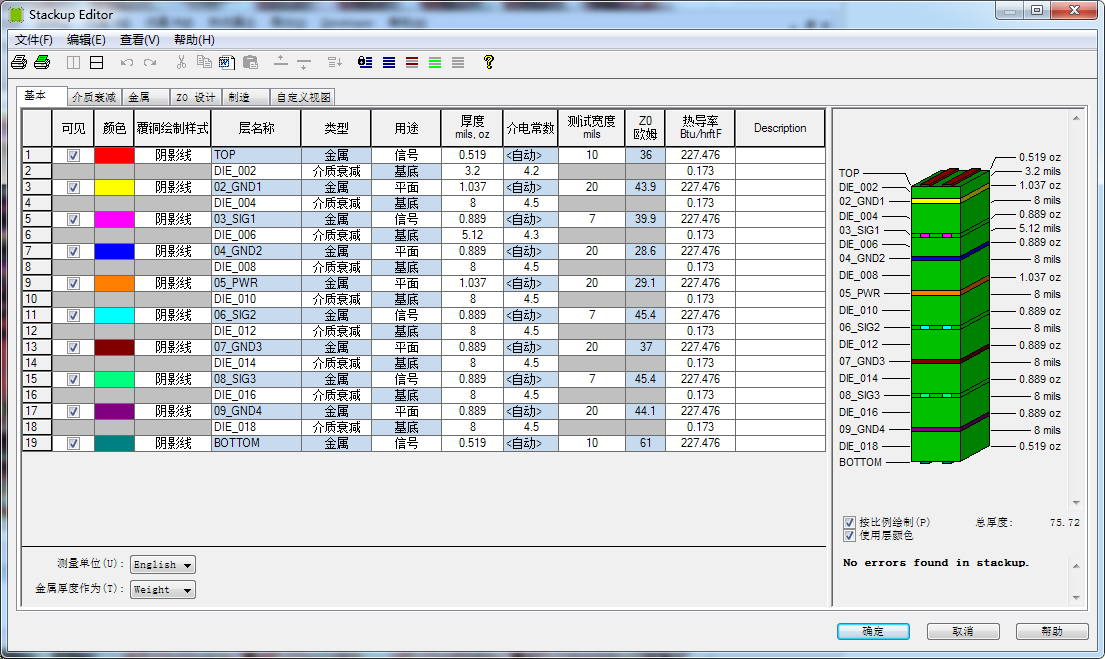The image size is (1105, 659).
Task: Click the 帮助 button at bottom right
Action: 1052,632
